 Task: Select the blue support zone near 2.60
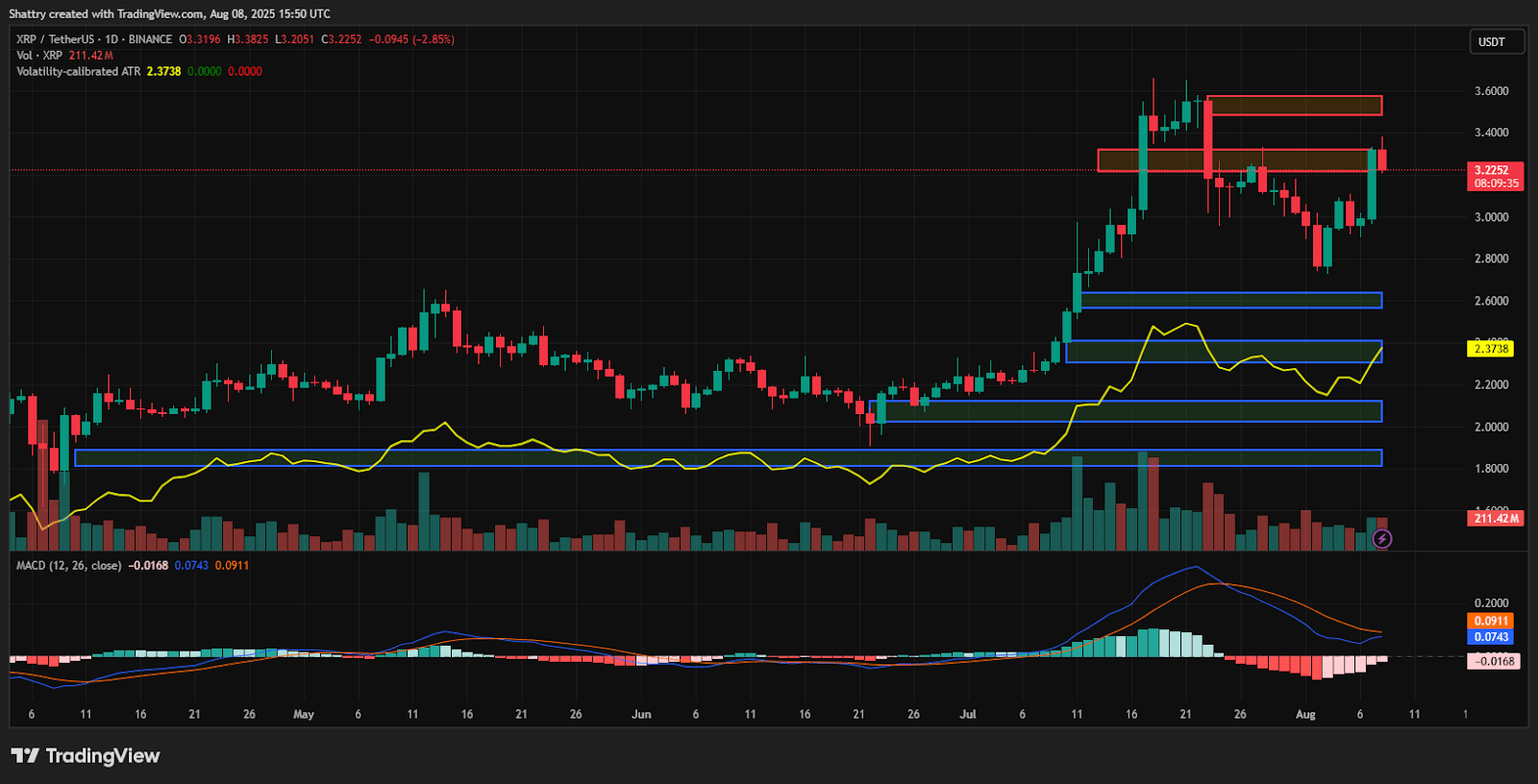click(x=1231, y=301)
